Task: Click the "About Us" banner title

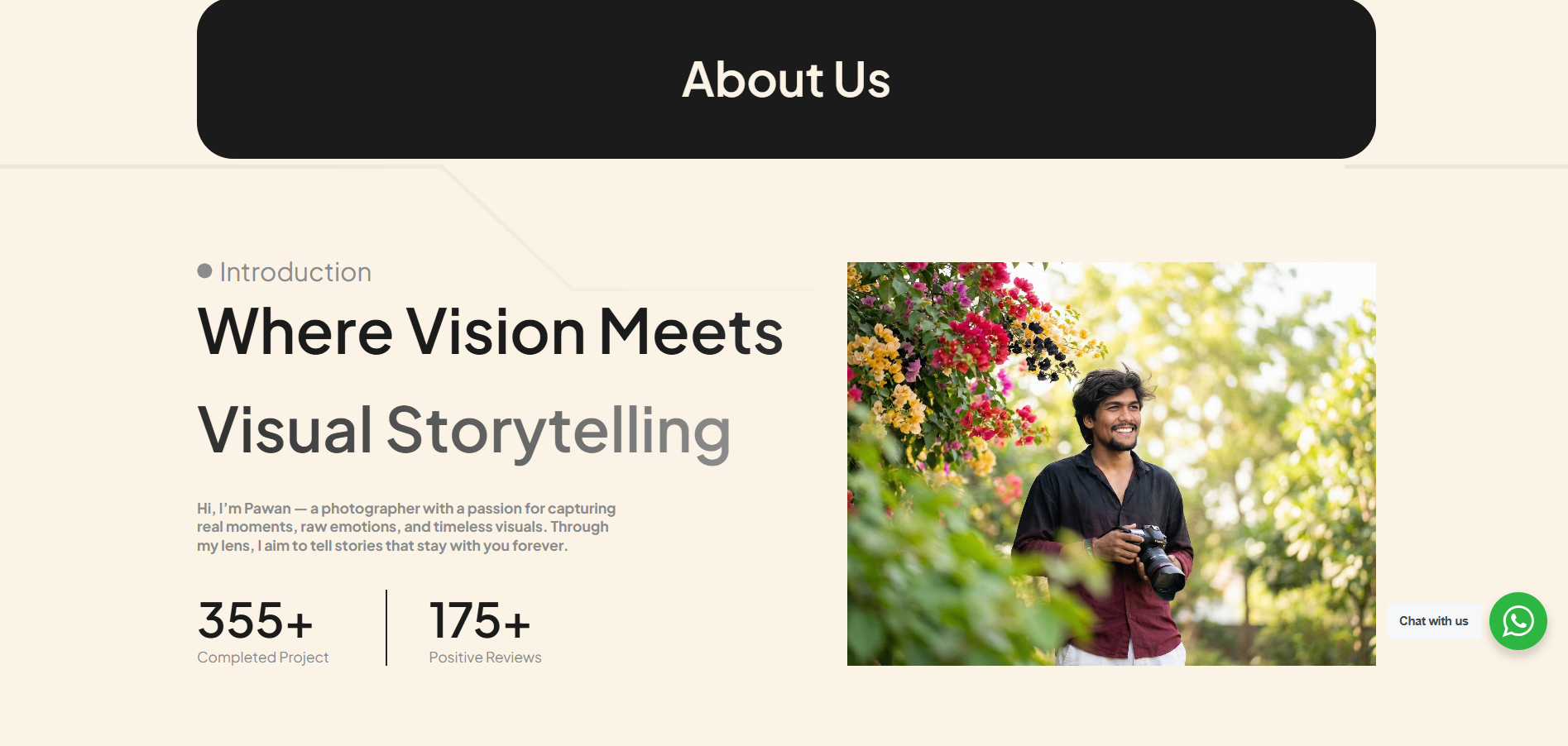Action: pyautogui.click(x=785, y=79)
